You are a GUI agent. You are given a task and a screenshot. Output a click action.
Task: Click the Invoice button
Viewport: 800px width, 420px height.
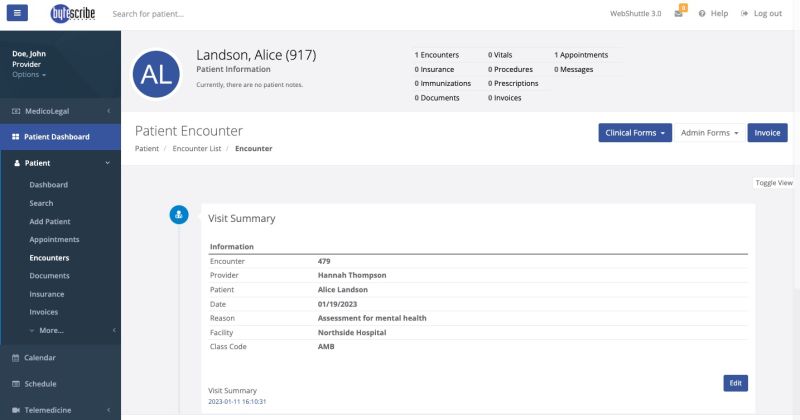pos(767,133)
